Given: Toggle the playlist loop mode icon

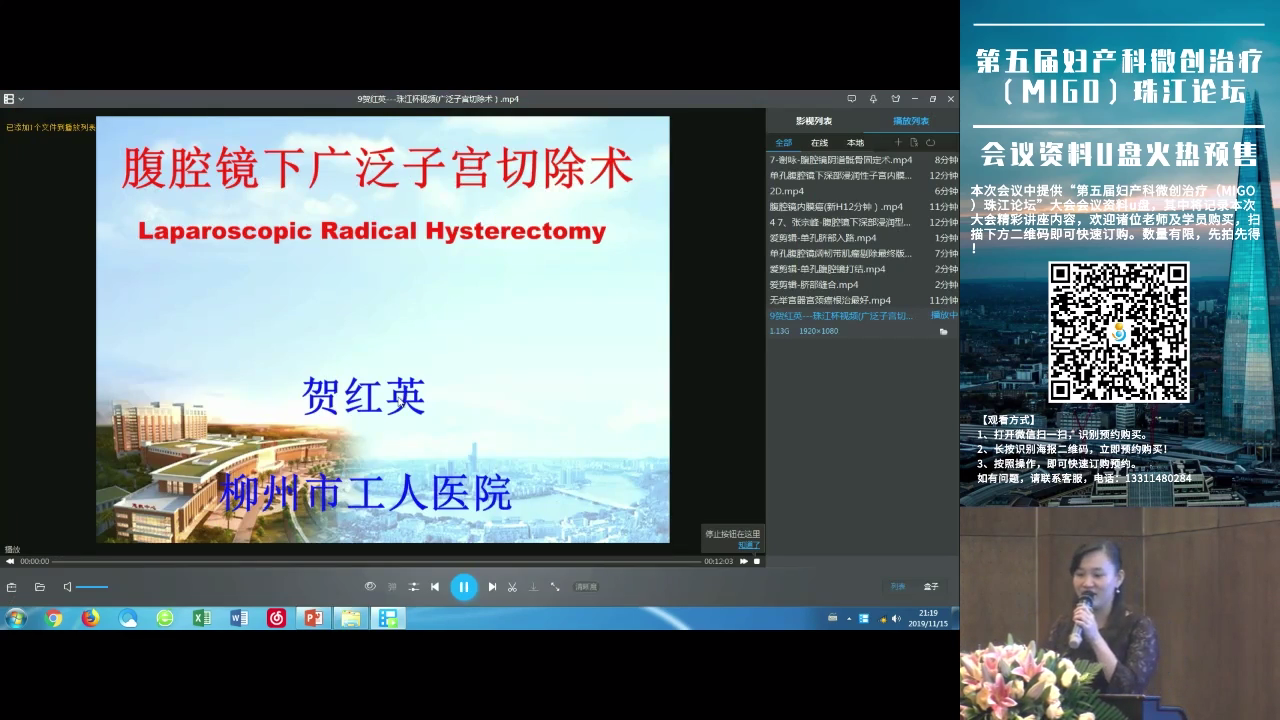Looking at the screenshot, I should (930, 143).
